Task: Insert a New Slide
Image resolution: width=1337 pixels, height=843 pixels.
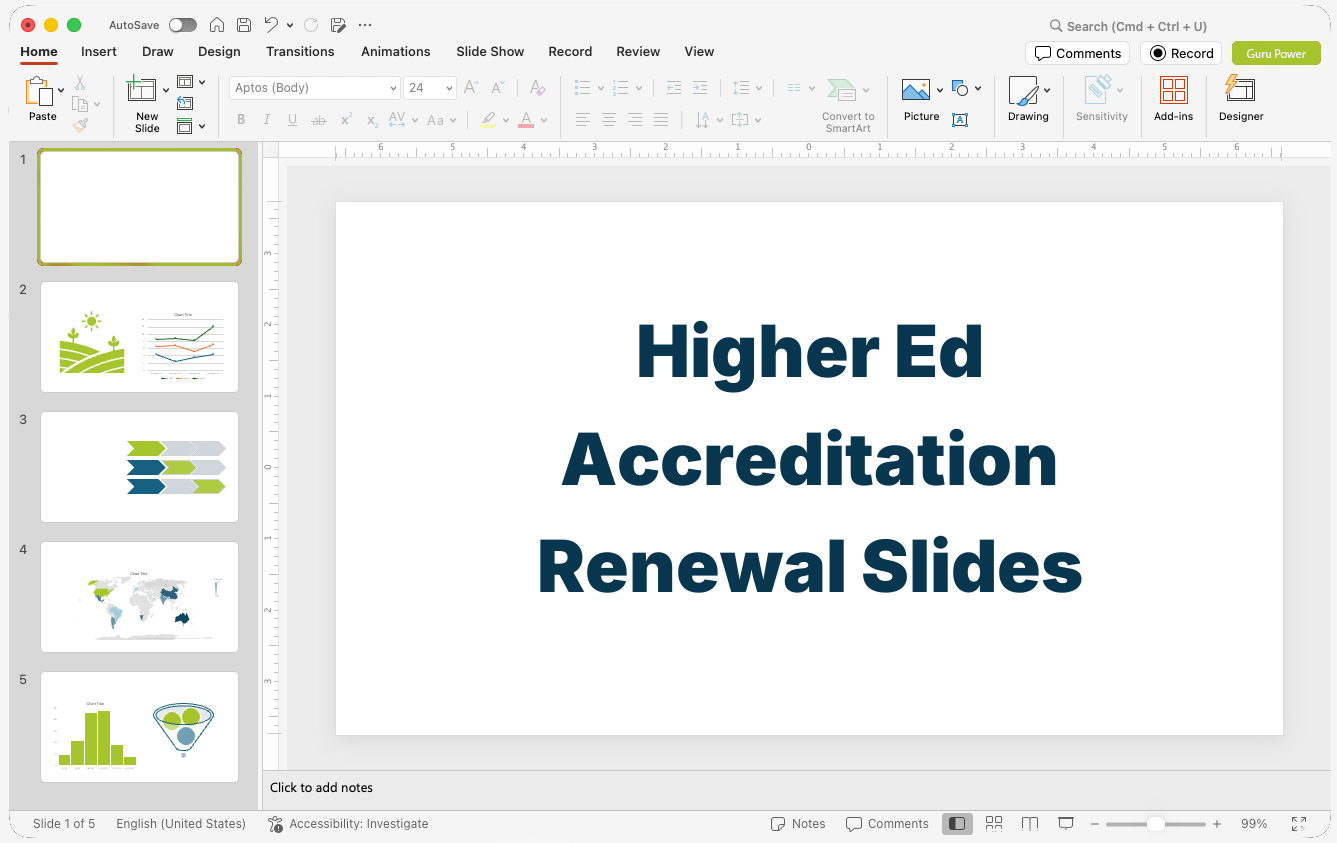Action: coord(143,104)
